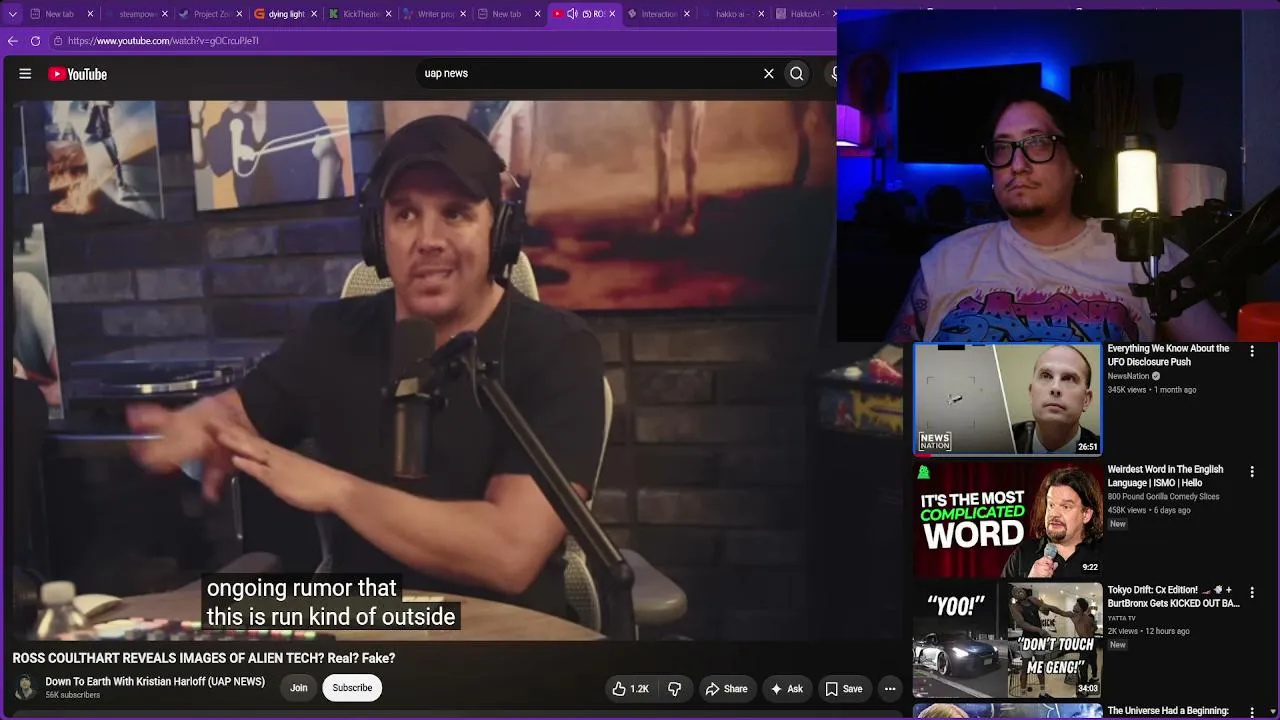Image resolution: width=1280 pixels, height=720 pixels.
Task: Switch to the 'hakko ai' tab
Action: coord(733,14)
